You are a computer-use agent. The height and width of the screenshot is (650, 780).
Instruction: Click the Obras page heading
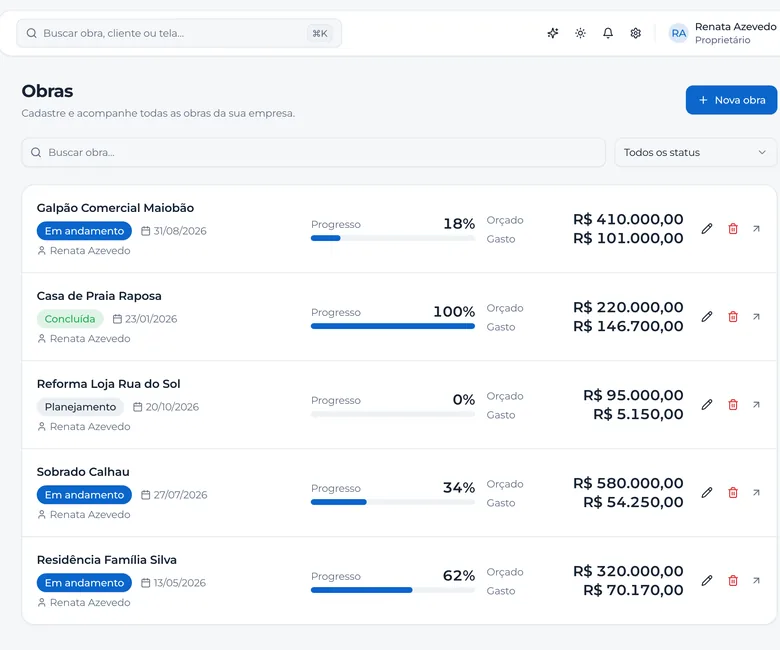[x=47, y=91]
